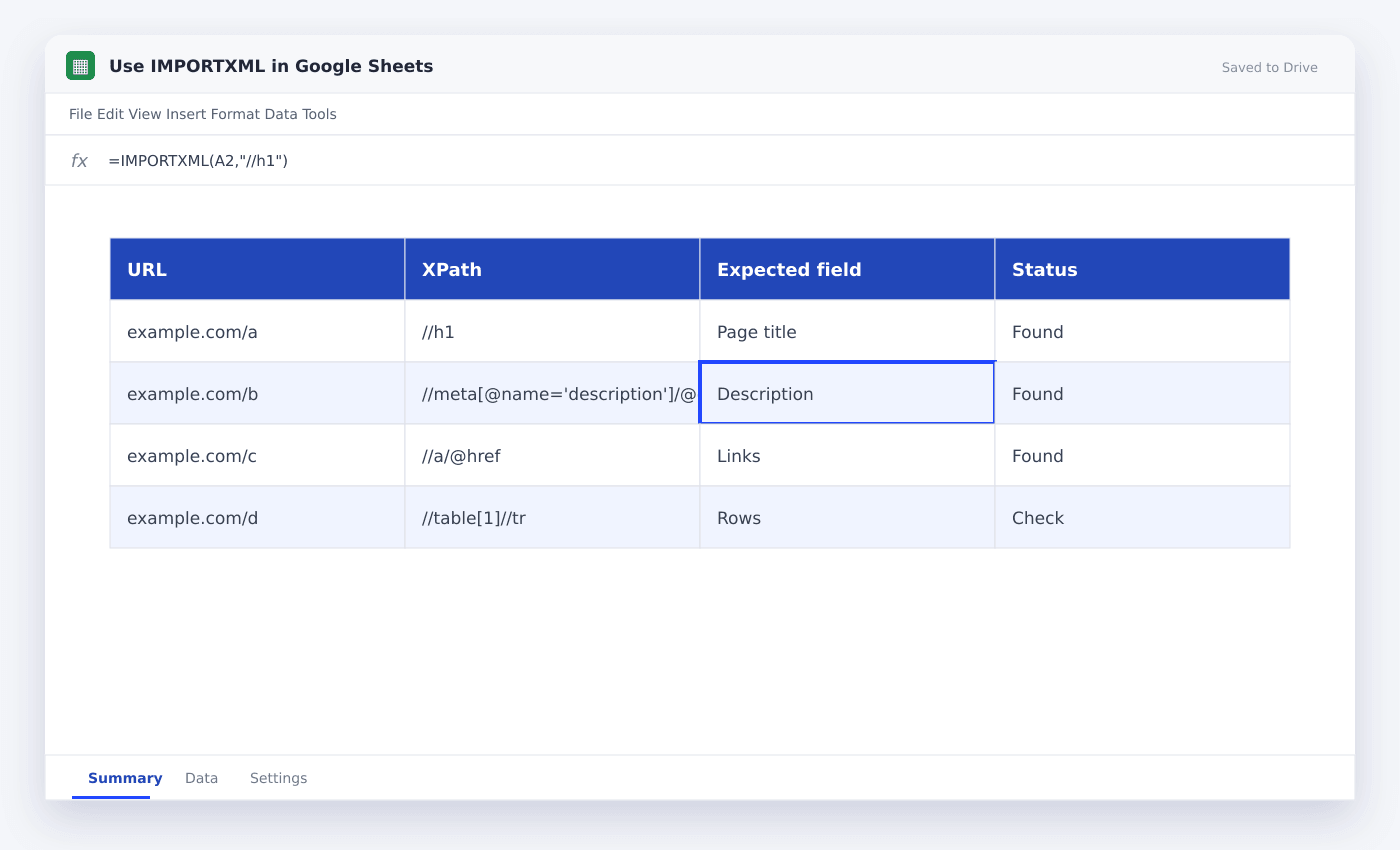The image size is (1400, 850).
Task: Click the Saved to Drive status
Action: pos(1269,68)
